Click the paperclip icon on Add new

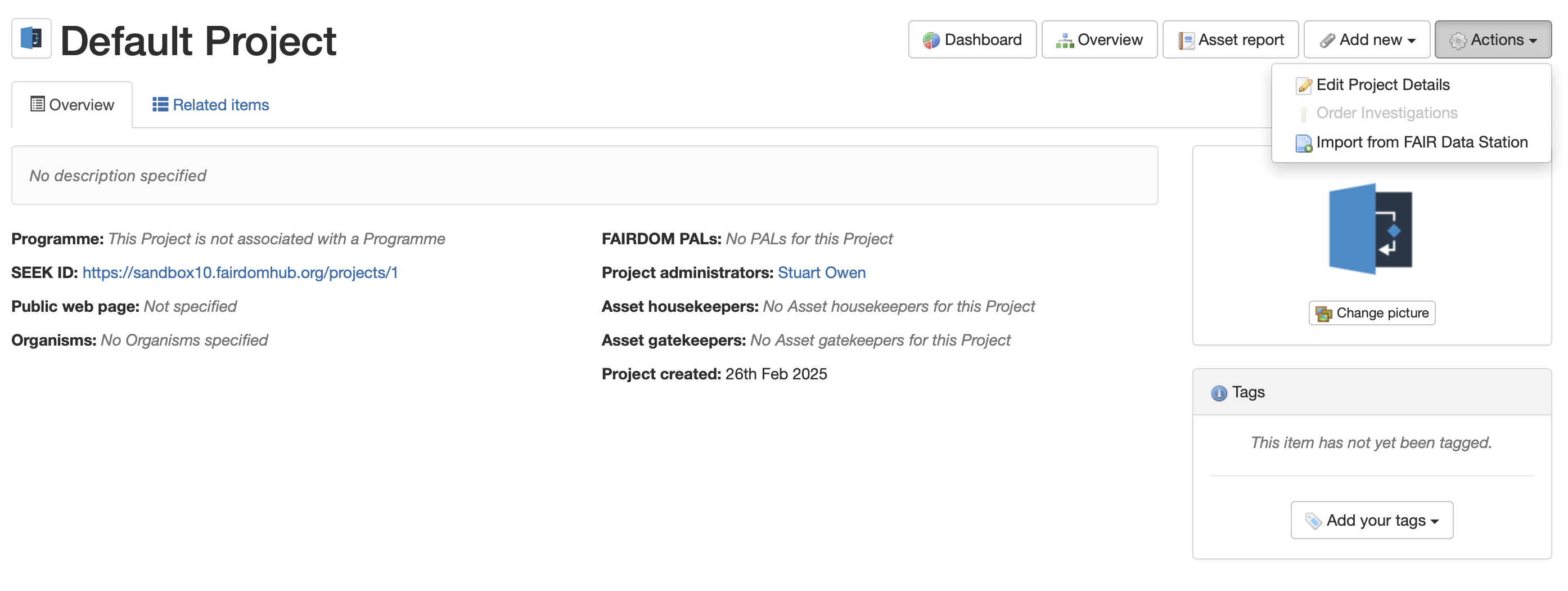[1327, 41]
